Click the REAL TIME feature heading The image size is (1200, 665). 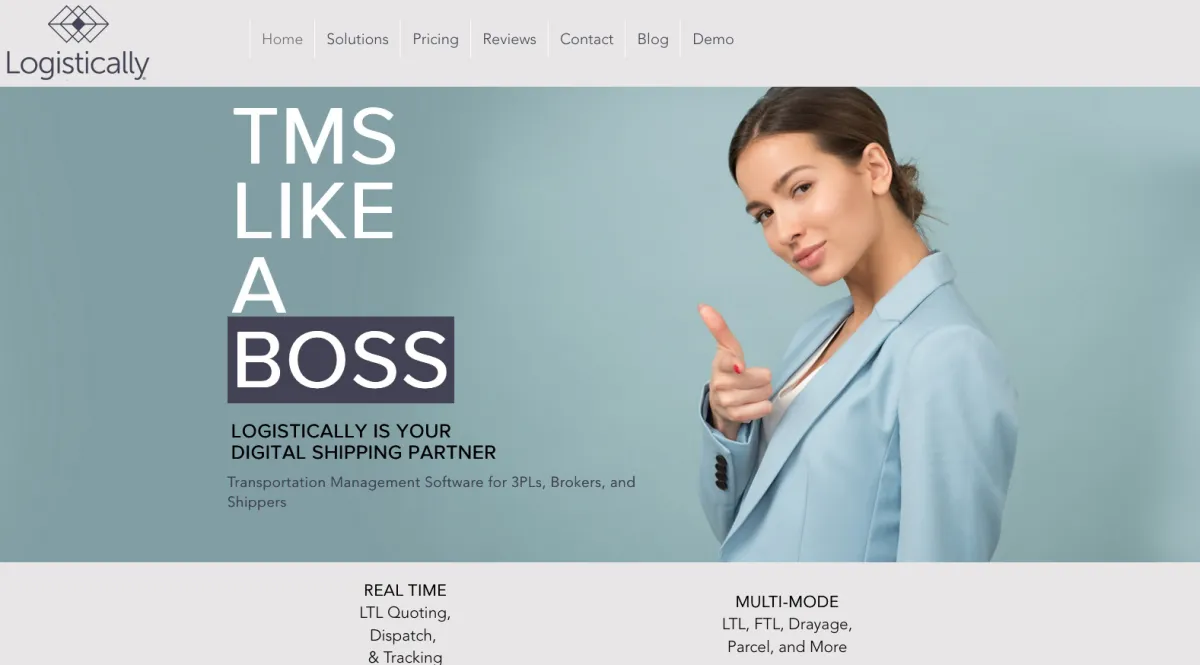[x=405, y=590]
